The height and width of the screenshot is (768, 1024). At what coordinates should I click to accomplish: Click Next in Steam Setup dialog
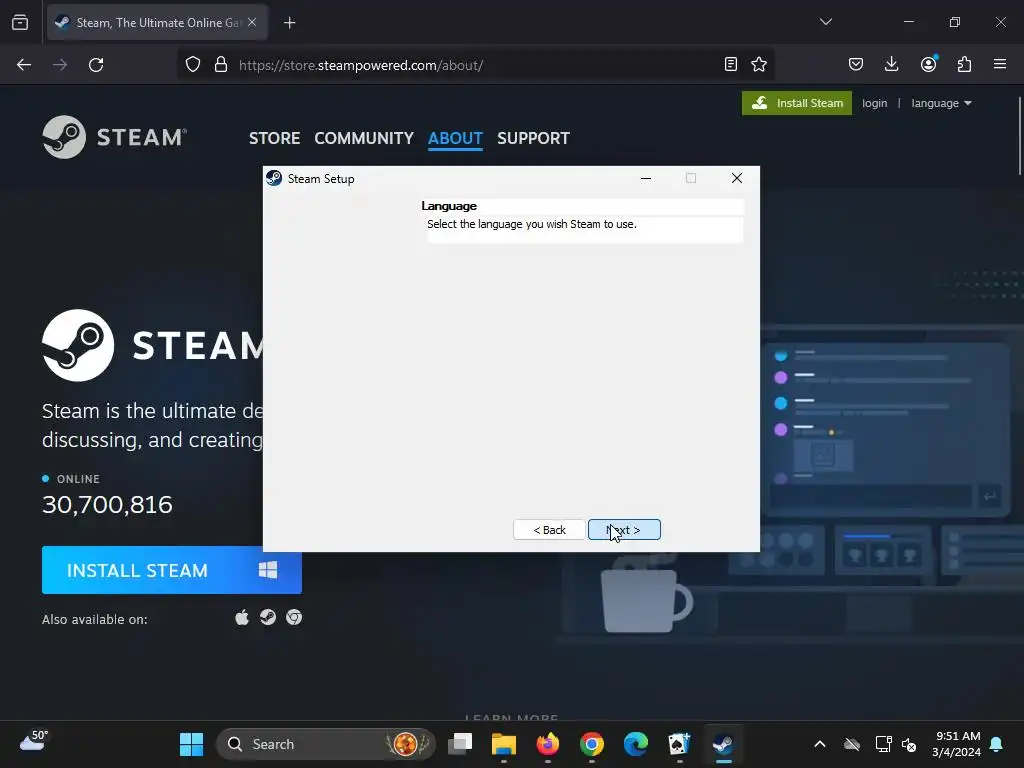click(x=624, y=530)
